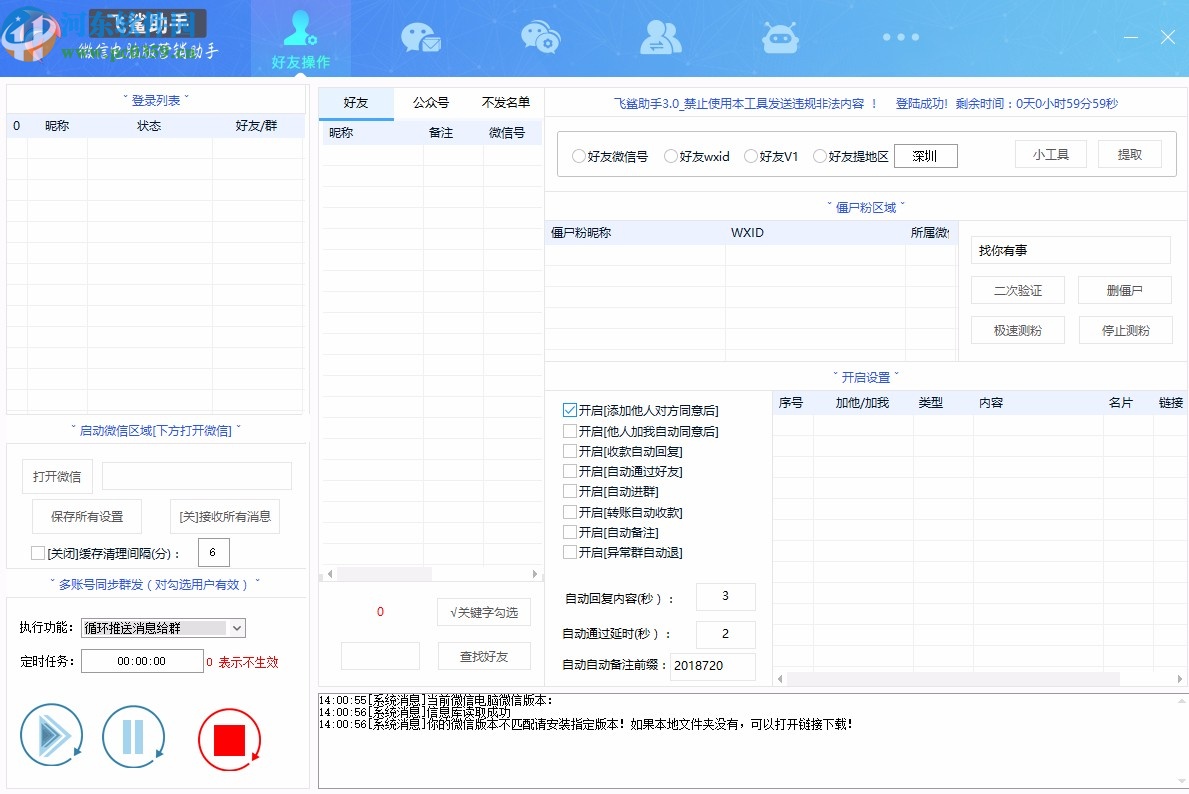Viewport: 1189px width, 794px height.
Task: Click the robot icon in top bar
Action: (780, 38)
